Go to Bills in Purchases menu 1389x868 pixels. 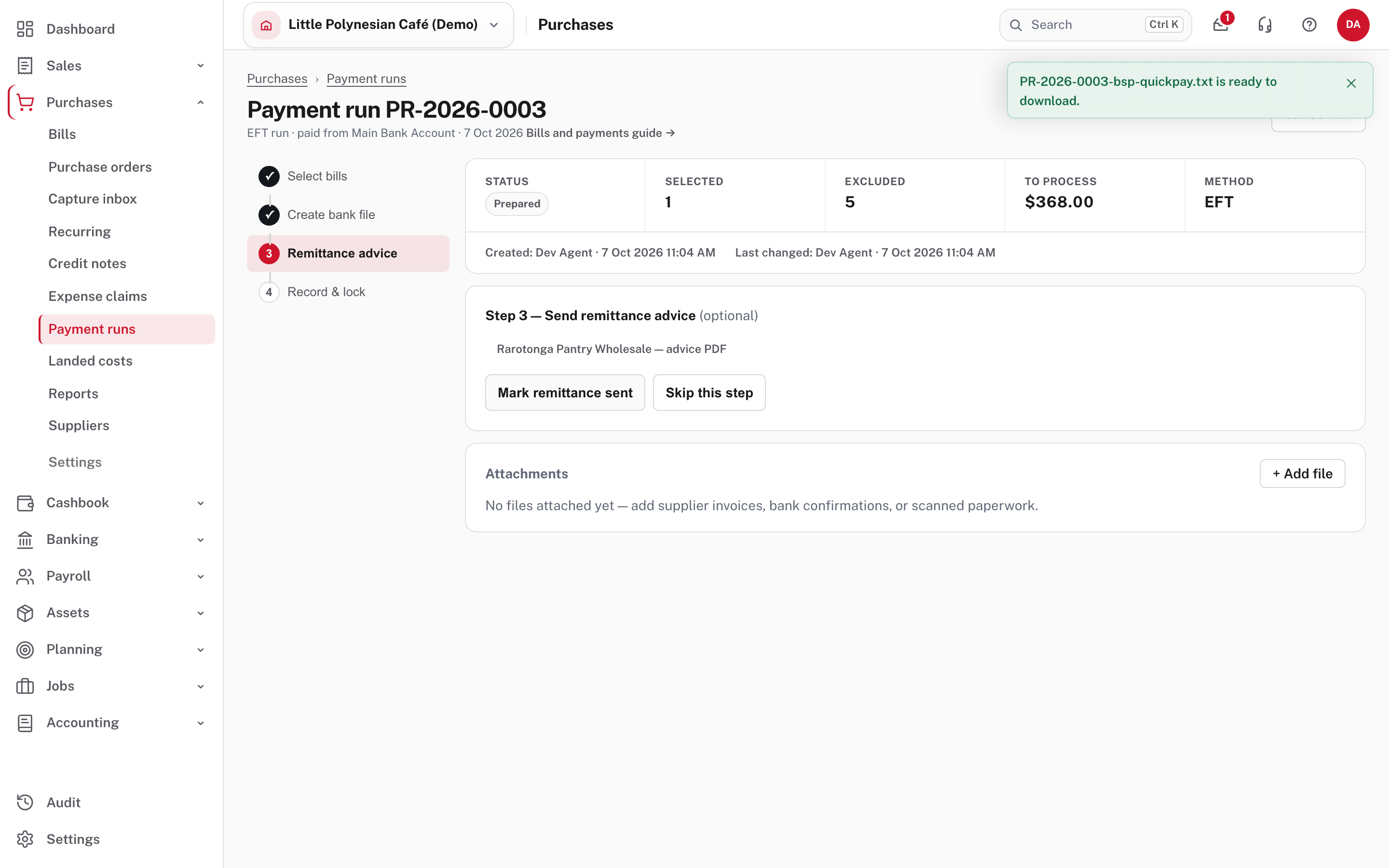tap(62, 135)
